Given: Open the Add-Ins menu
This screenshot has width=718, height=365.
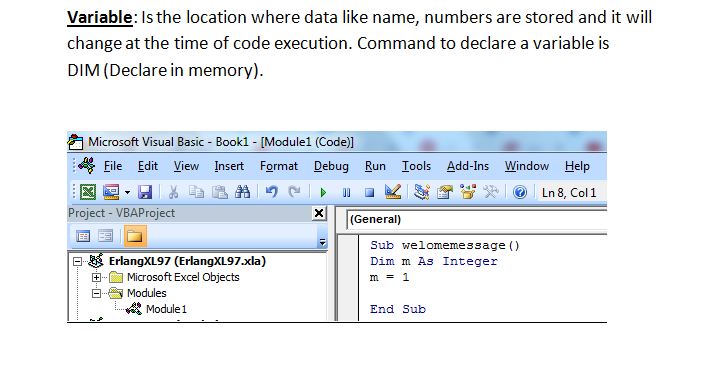Looking at the screenshot, I should point(468,166).
